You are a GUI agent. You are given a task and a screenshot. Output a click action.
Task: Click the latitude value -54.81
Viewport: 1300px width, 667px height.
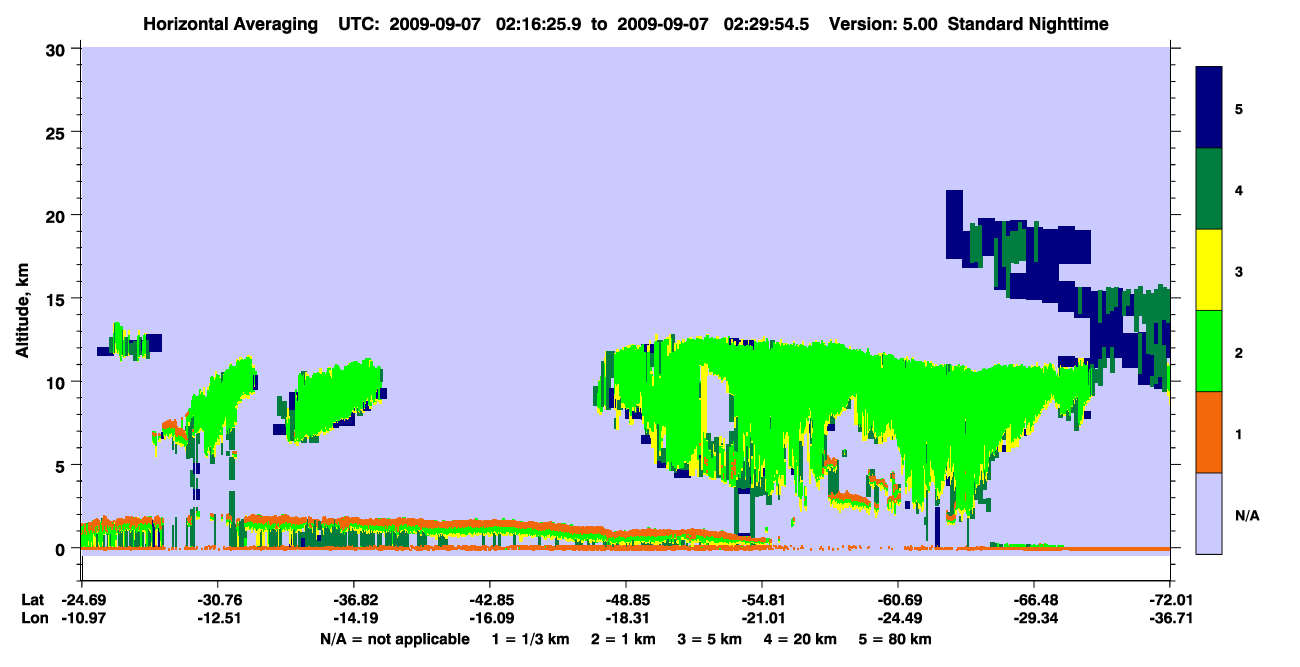click(762, 600)
